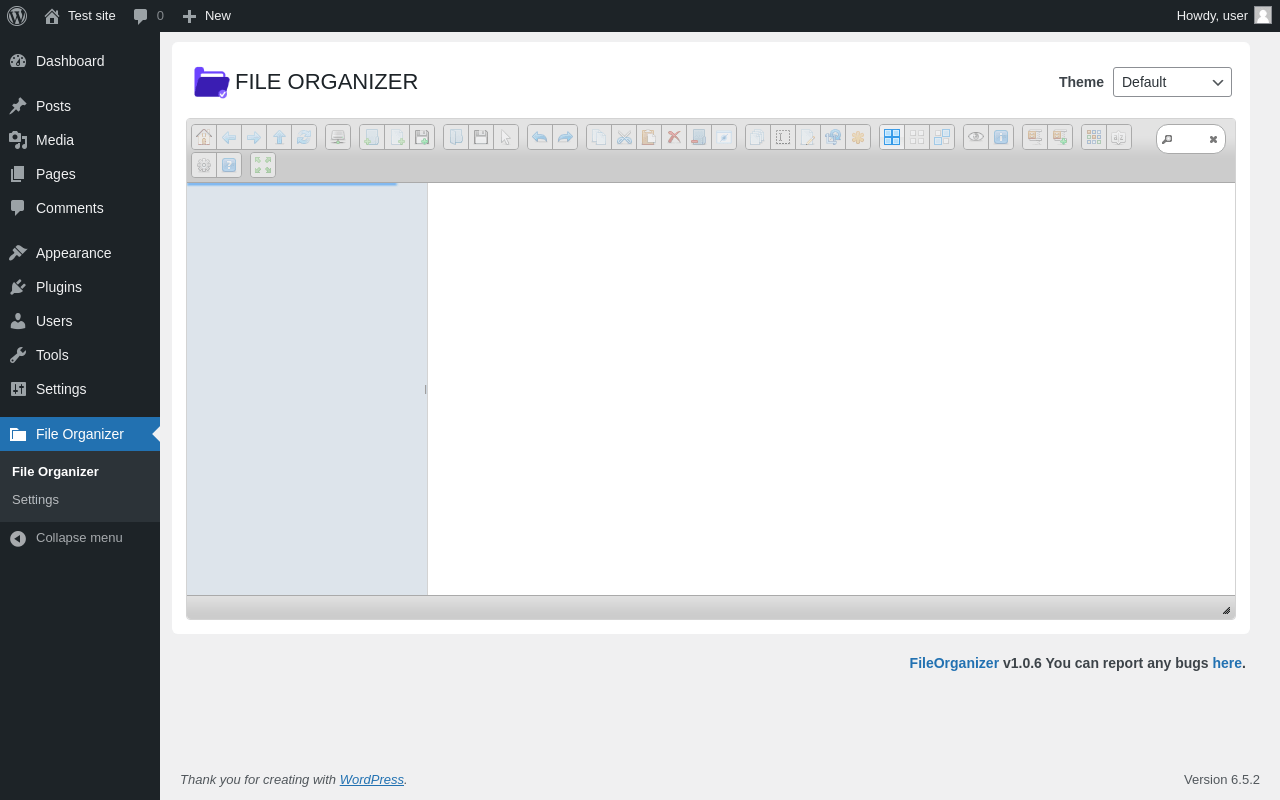
Task: Open the Media library menu
Action: point(80,140)
